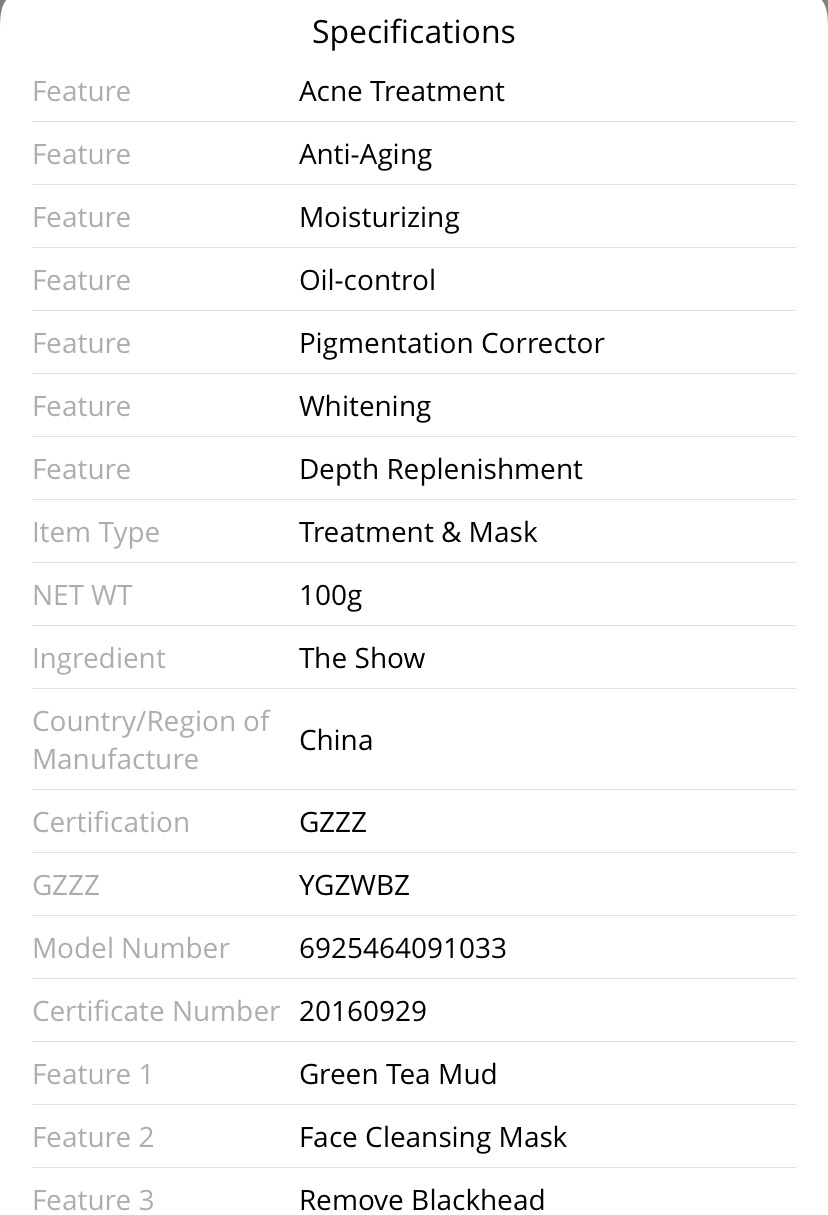Select the Pigmentation Corrector value
This screenshot has height=1215, width=828.
pos(451,344)
